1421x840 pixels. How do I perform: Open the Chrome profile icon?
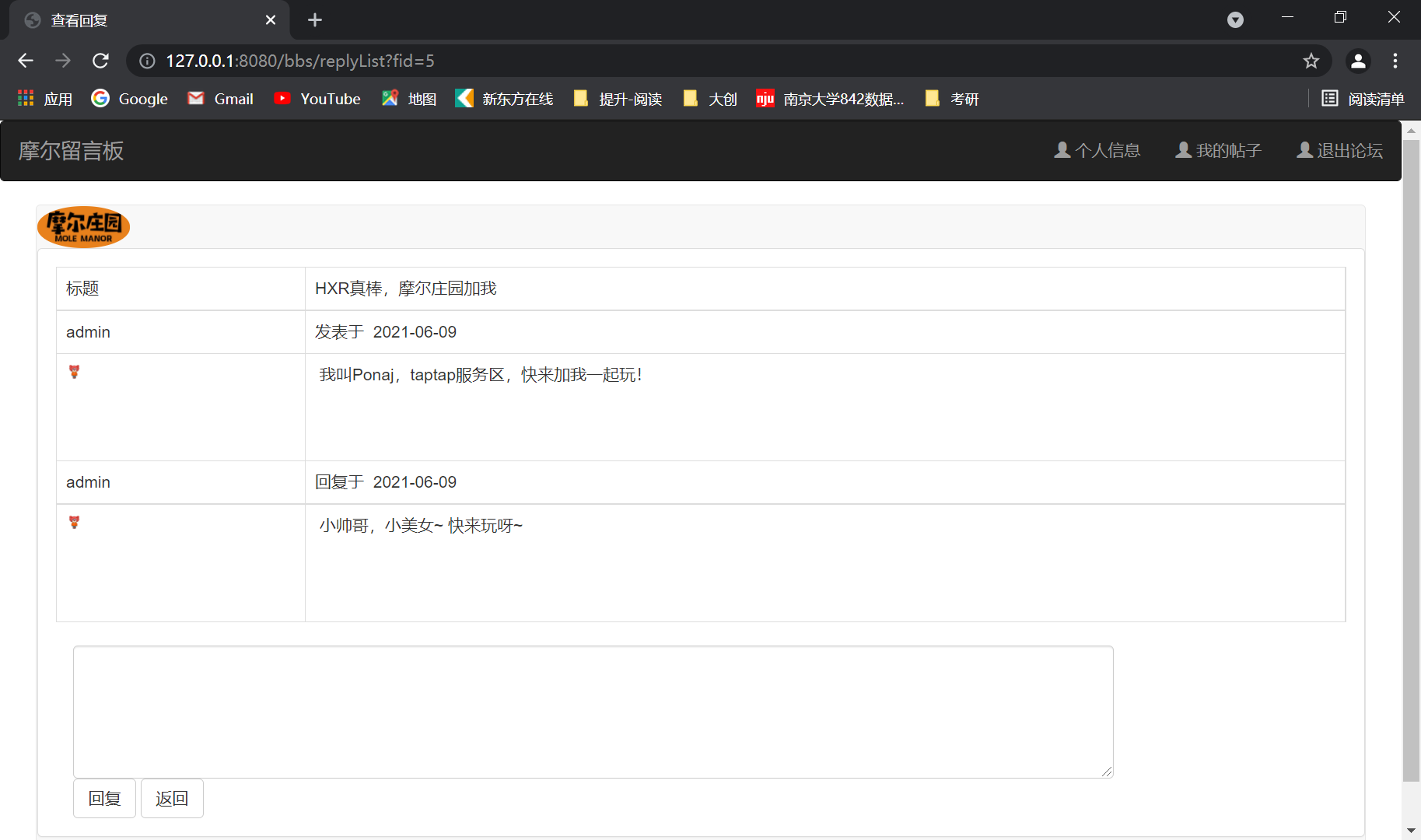tap(1358, 61)
